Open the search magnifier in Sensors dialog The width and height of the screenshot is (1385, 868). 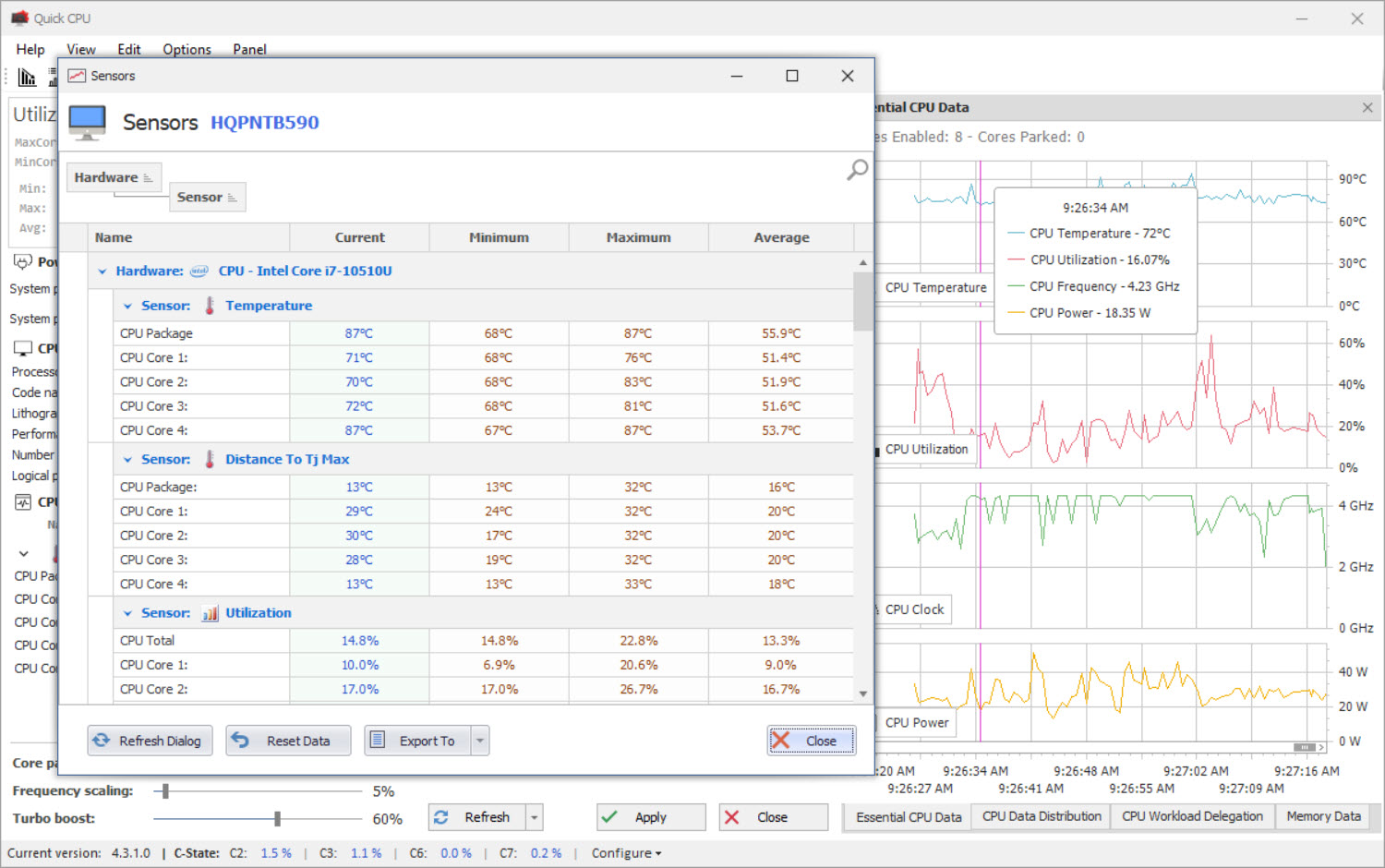[x=858, y=170]
